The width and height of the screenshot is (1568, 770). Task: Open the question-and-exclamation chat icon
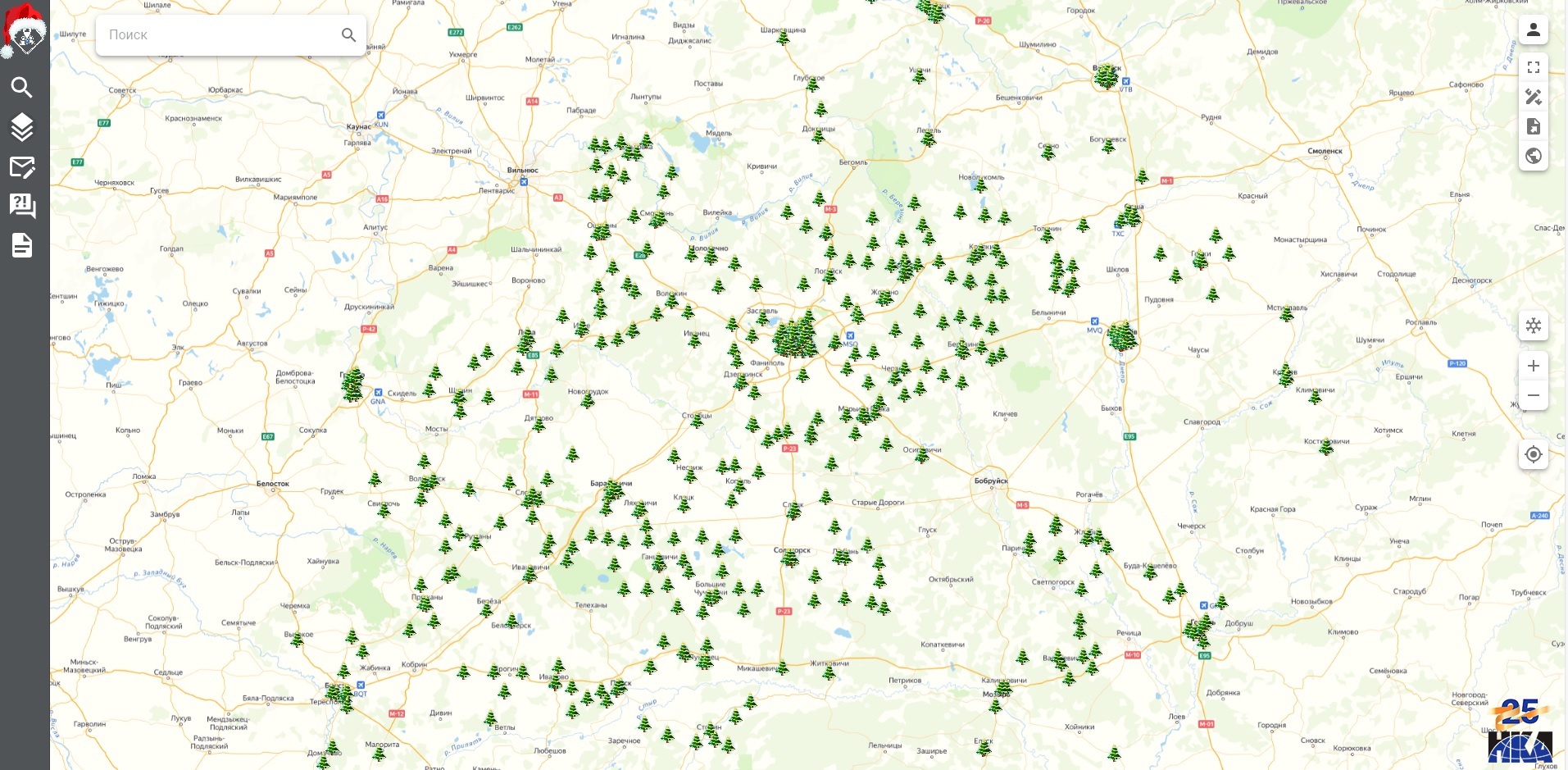(x=22, y=205)
